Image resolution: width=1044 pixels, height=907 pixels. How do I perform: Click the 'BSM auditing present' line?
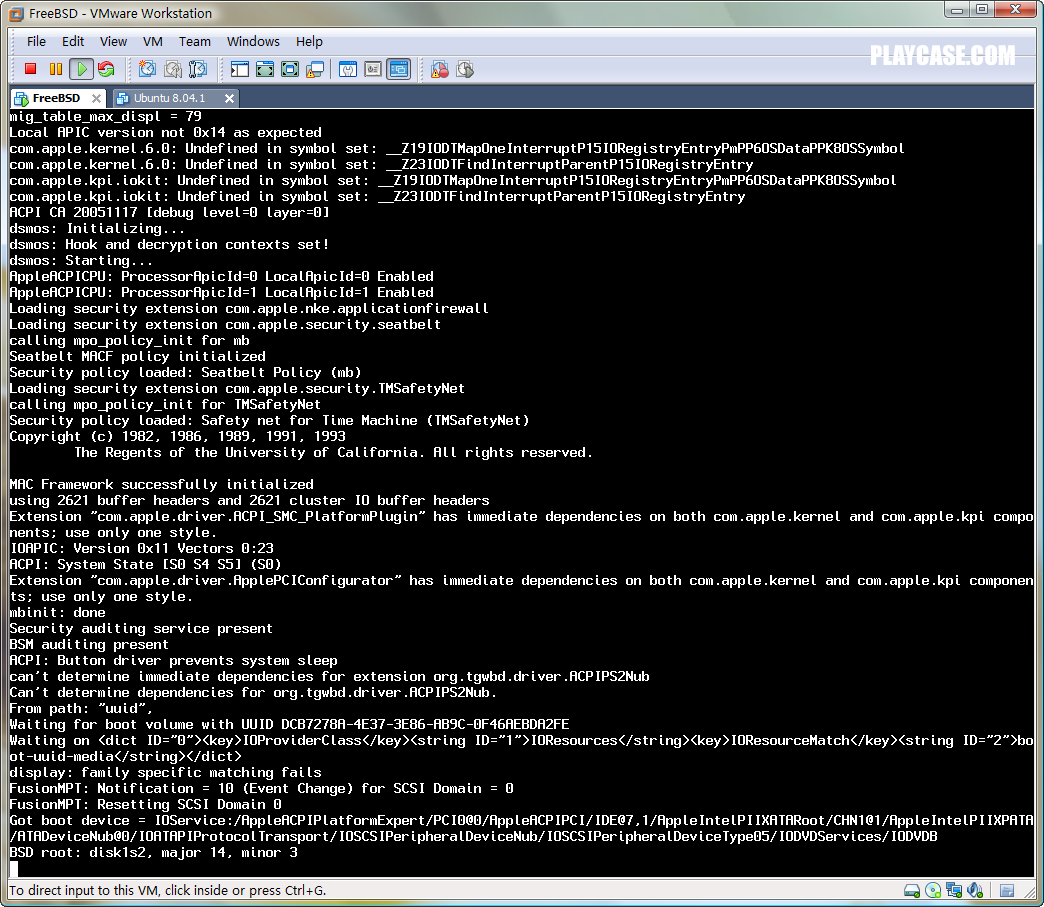[89, 644]
